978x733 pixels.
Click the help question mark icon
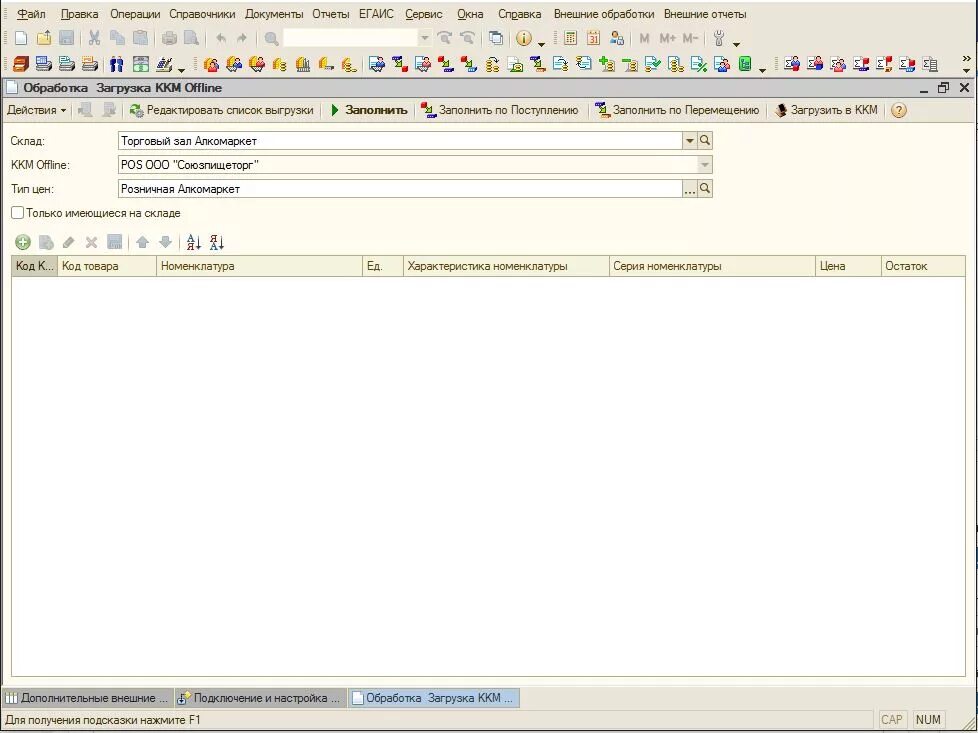898,110
